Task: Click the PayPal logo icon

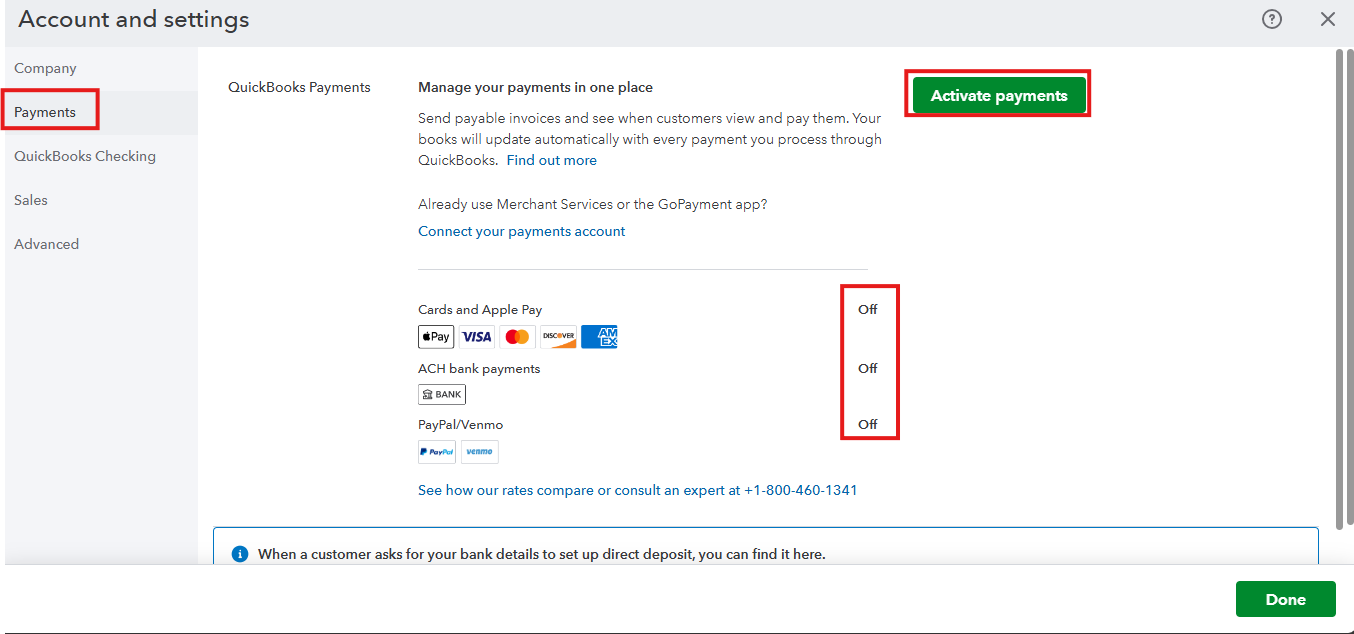Action: click(437, 452)
